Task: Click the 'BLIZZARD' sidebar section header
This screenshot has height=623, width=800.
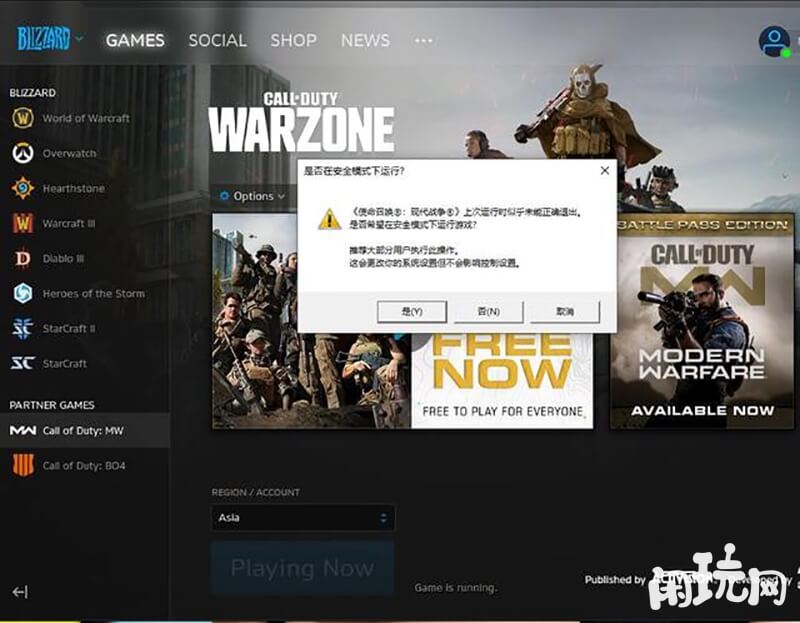Action: pos(32,93)
